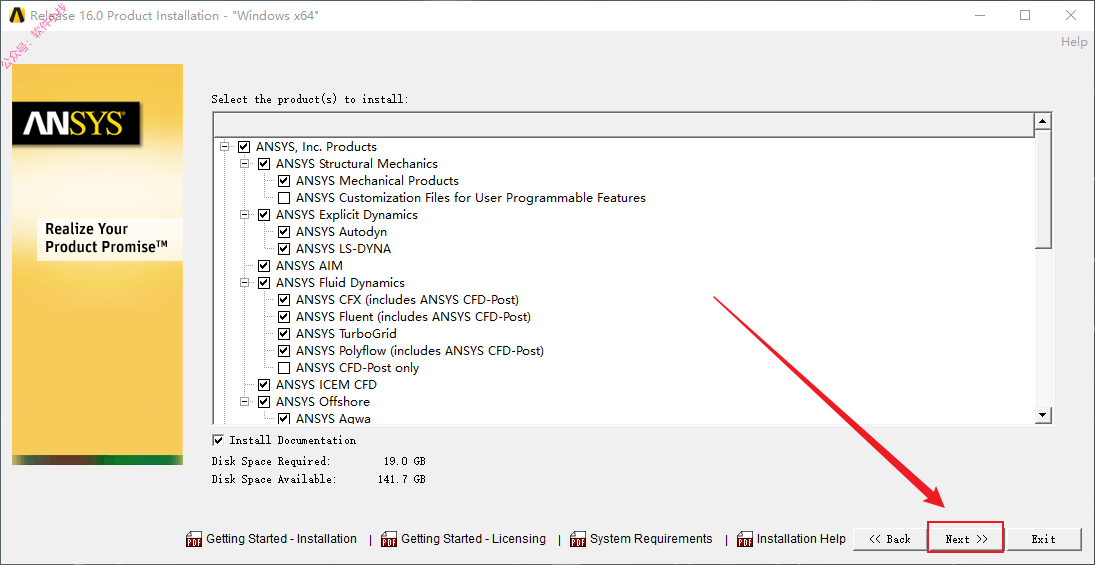Enable ANSYS CFD-Post only checkbox

coord(284,367)
